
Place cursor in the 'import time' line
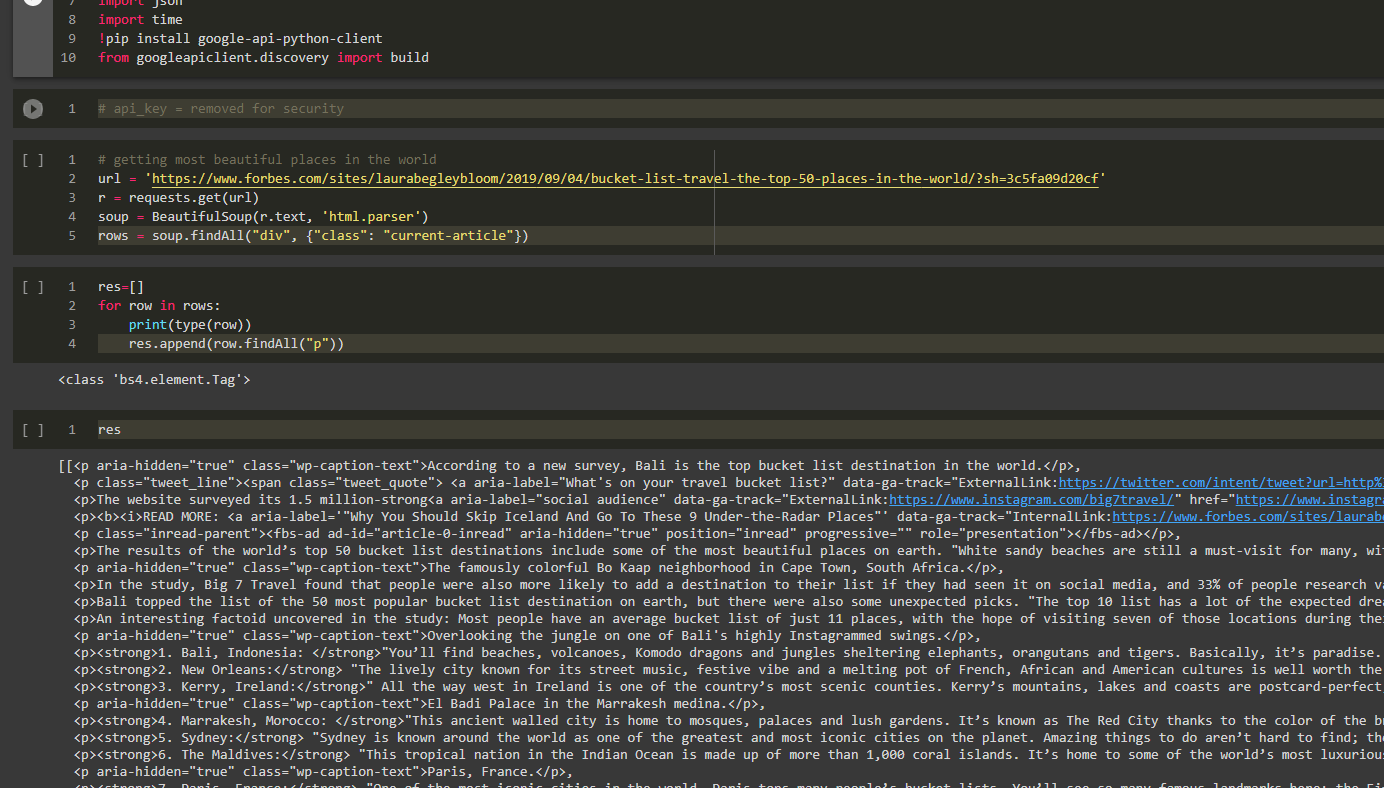tap(140, 20)
